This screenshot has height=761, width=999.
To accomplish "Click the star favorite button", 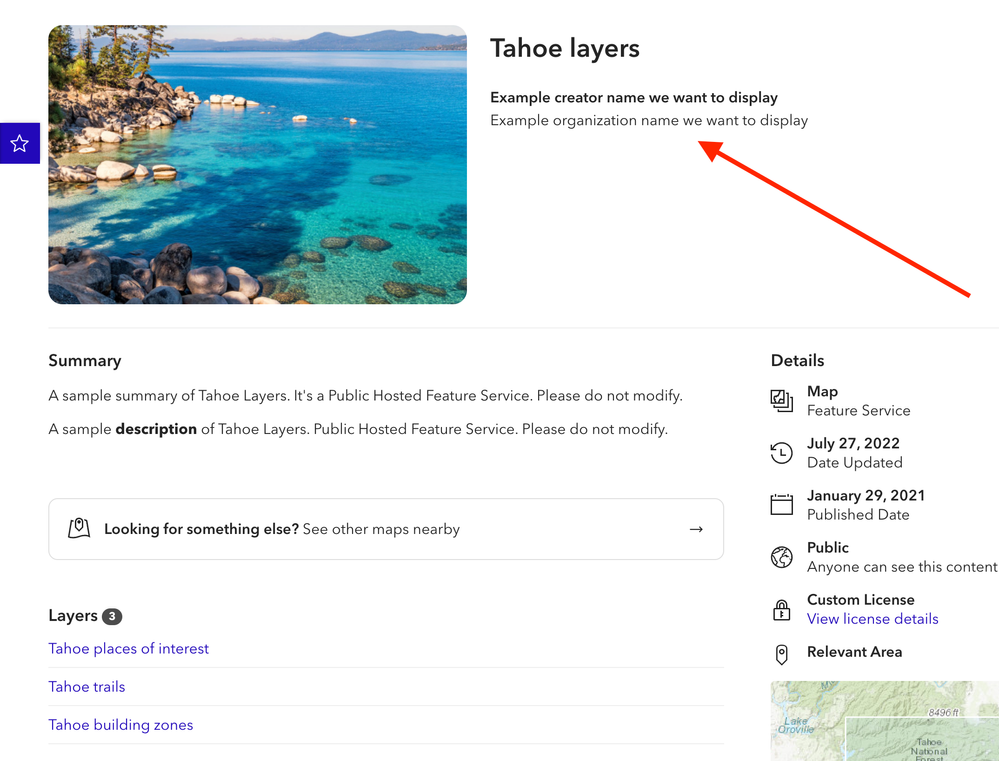I will pos(19,144).
